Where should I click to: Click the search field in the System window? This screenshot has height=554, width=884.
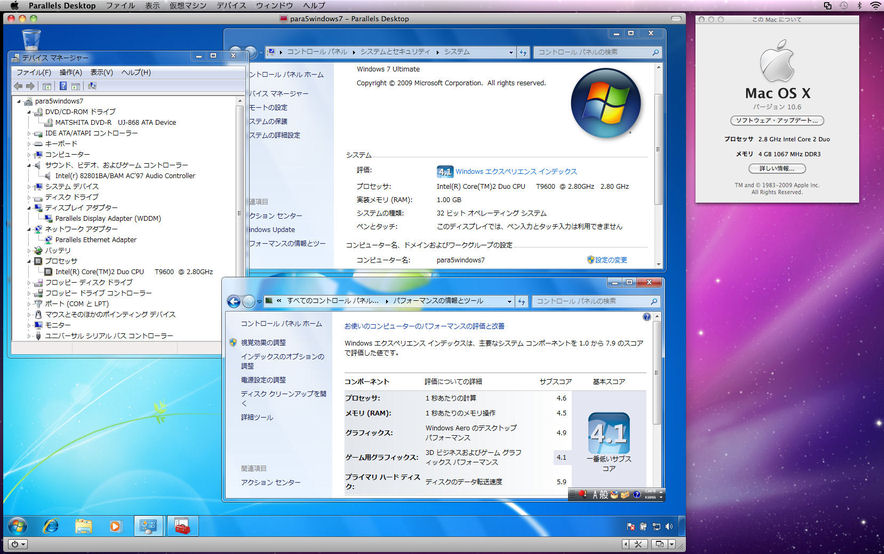pos(597,52)
